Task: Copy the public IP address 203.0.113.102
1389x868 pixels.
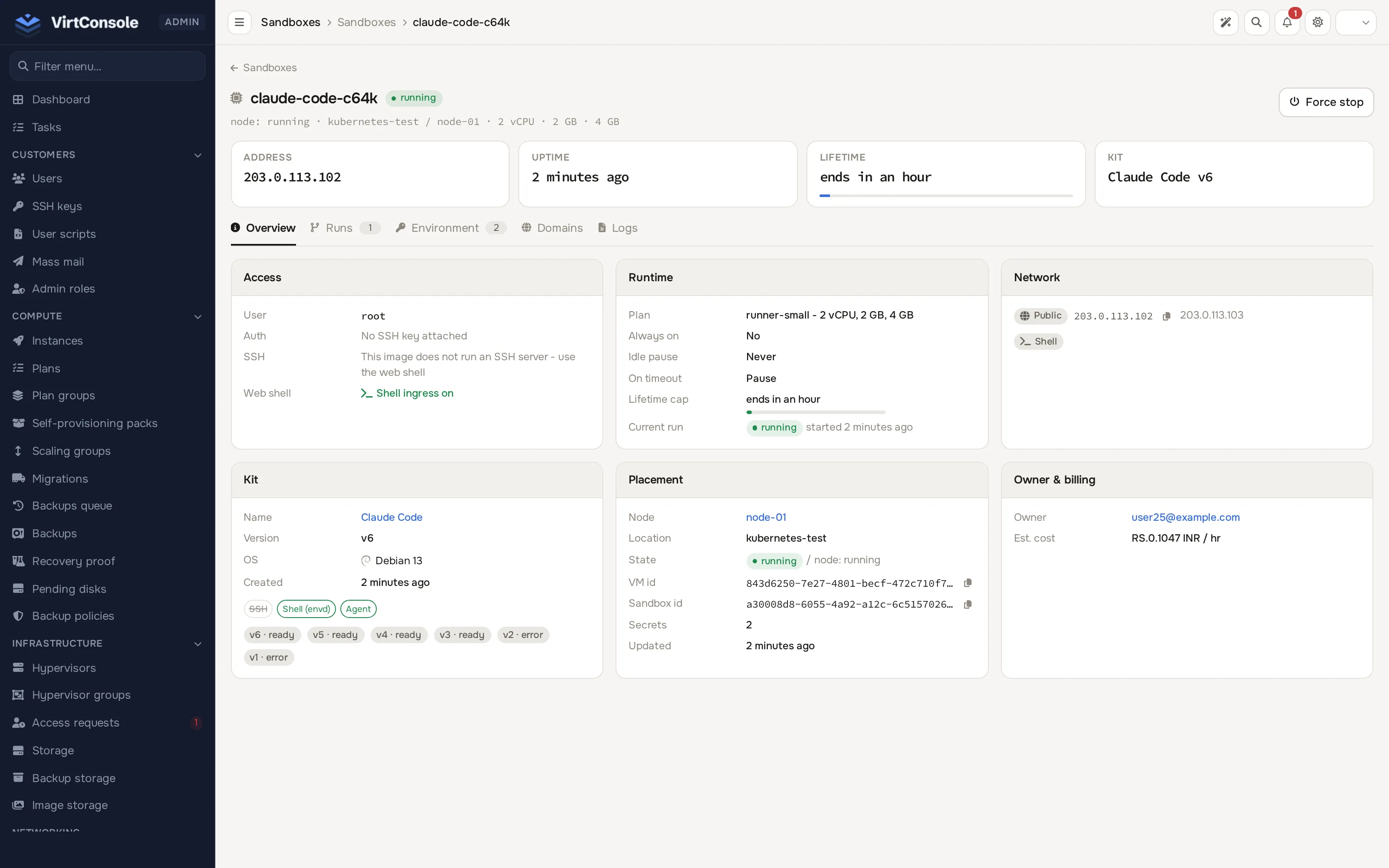Action: [x=1166, y=316]
